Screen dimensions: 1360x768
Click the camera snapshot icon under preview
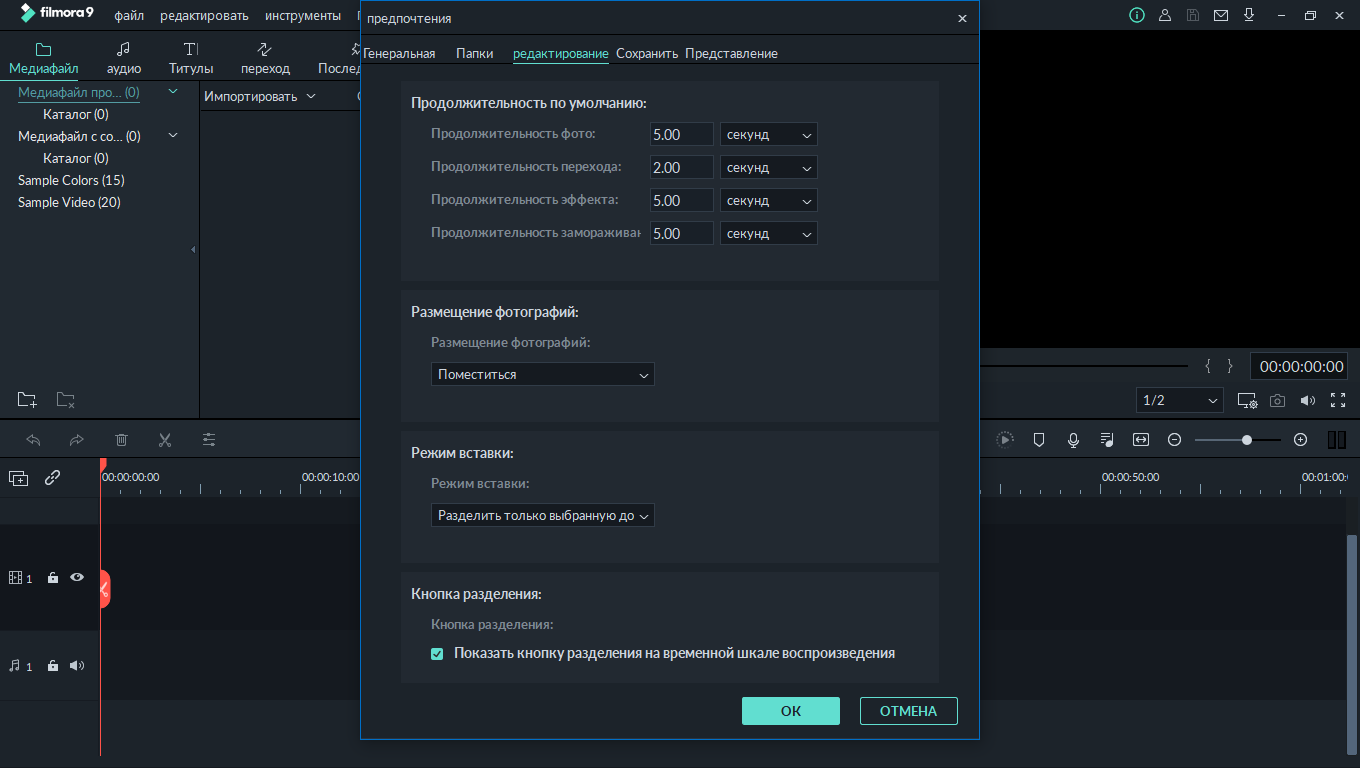(1277, 401)
